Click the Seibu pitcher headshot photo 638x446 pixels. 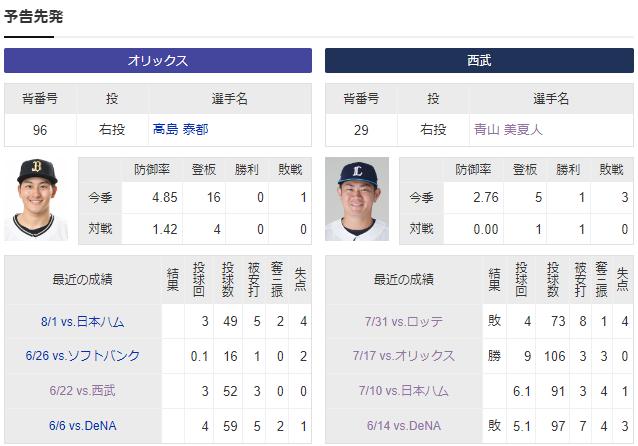point(357,199)
